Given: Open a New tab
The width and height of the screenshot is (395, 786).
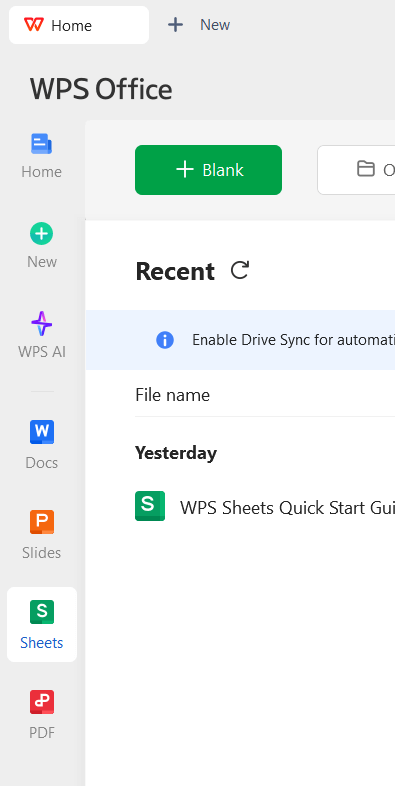Looking at the screenshot, I should coord(199,25).
